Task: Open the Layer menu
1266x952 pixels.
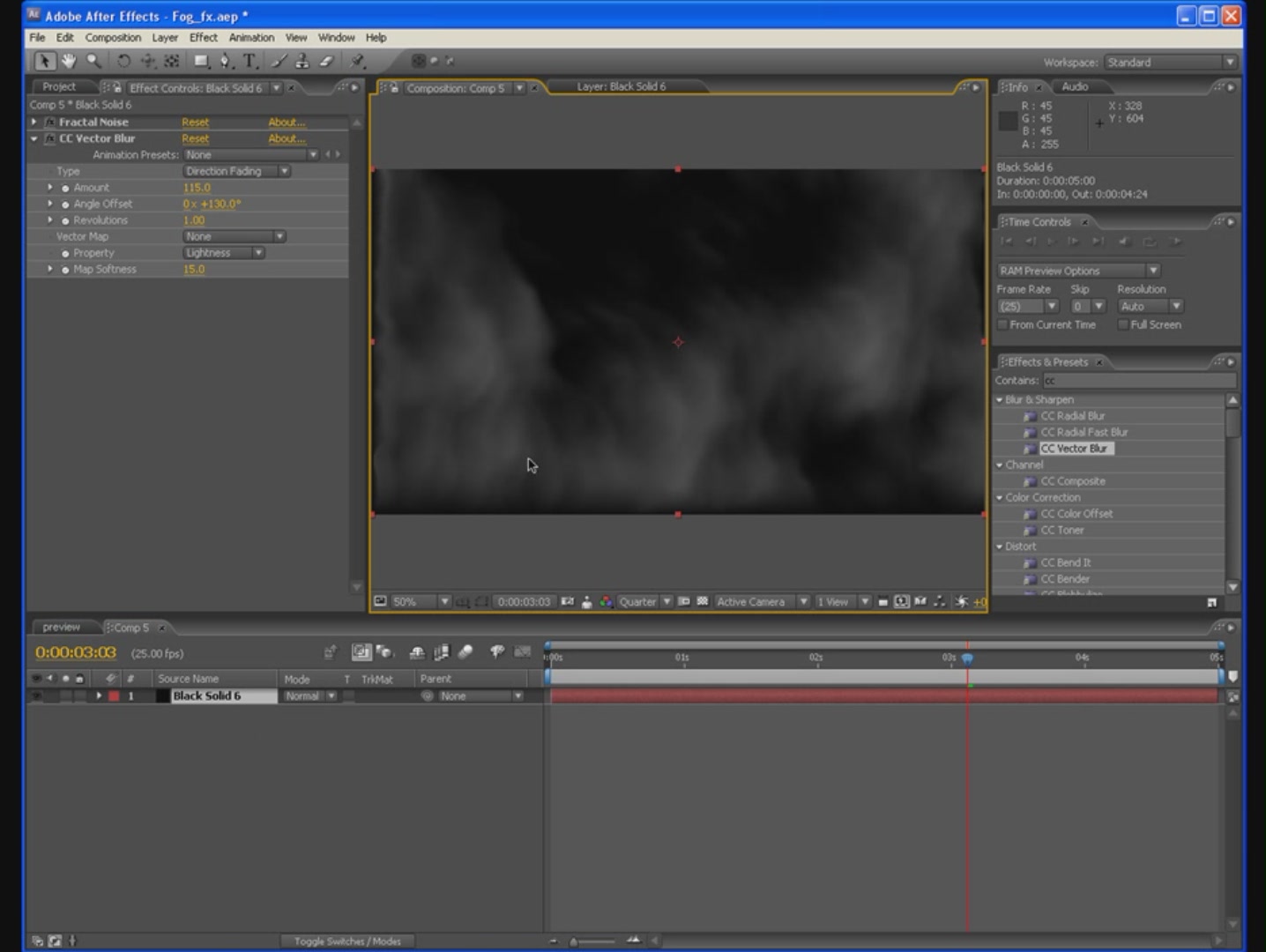Action: click(x=165, y=38)
